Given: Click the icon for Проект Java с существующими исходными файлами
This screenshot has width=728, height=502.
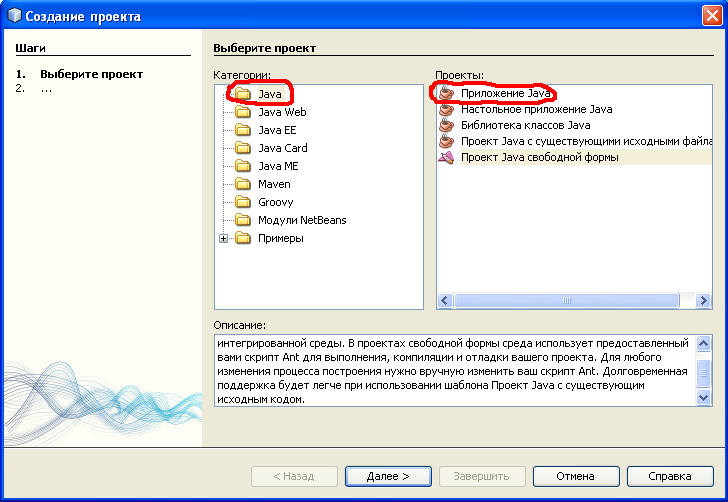Looking at the screenshot, I should click(446, 141).
